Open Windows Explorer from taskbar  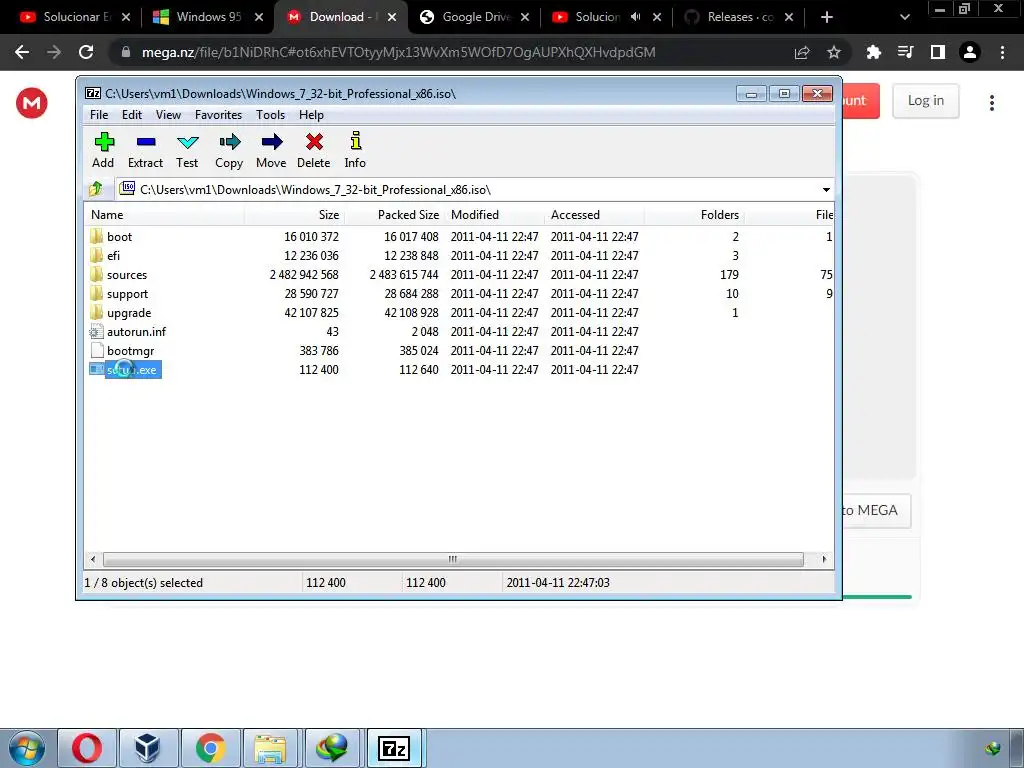270,748
